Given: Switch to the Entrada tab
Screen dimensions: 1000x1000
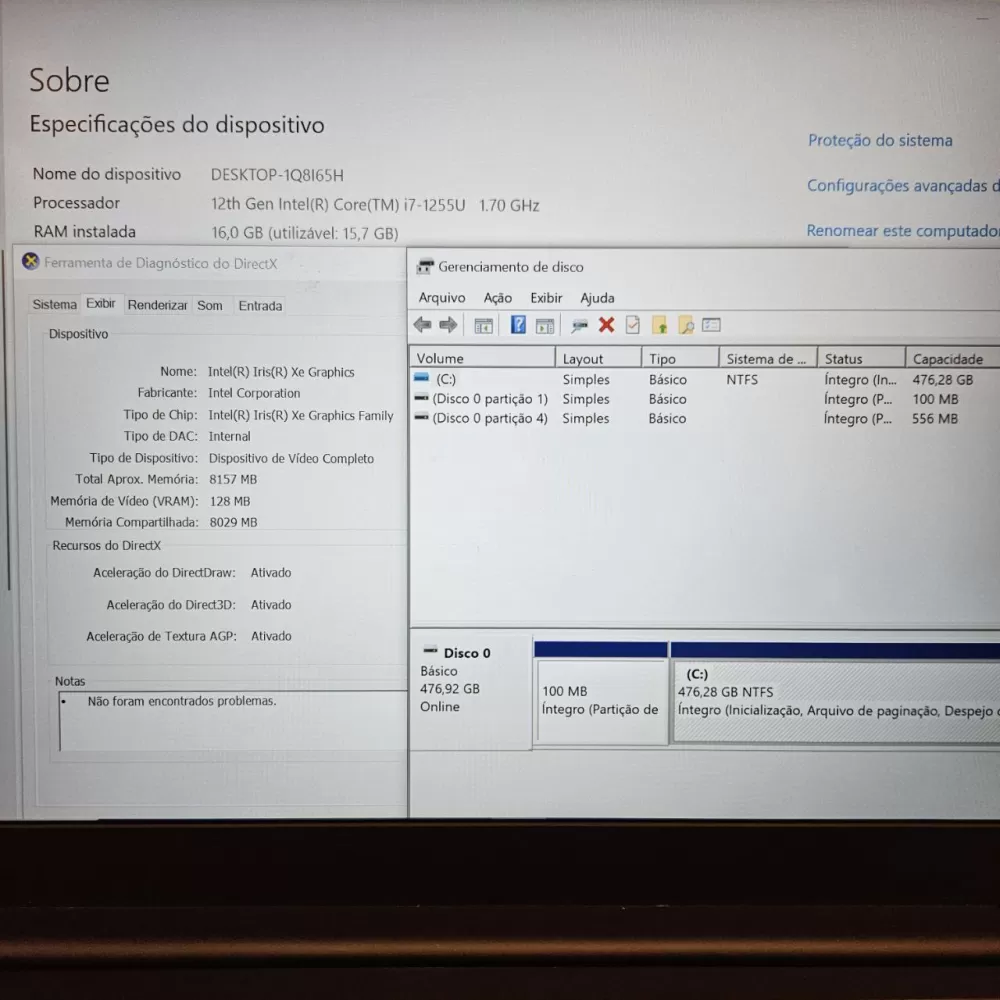Looking at the screenshot, I should click(260, 305).
